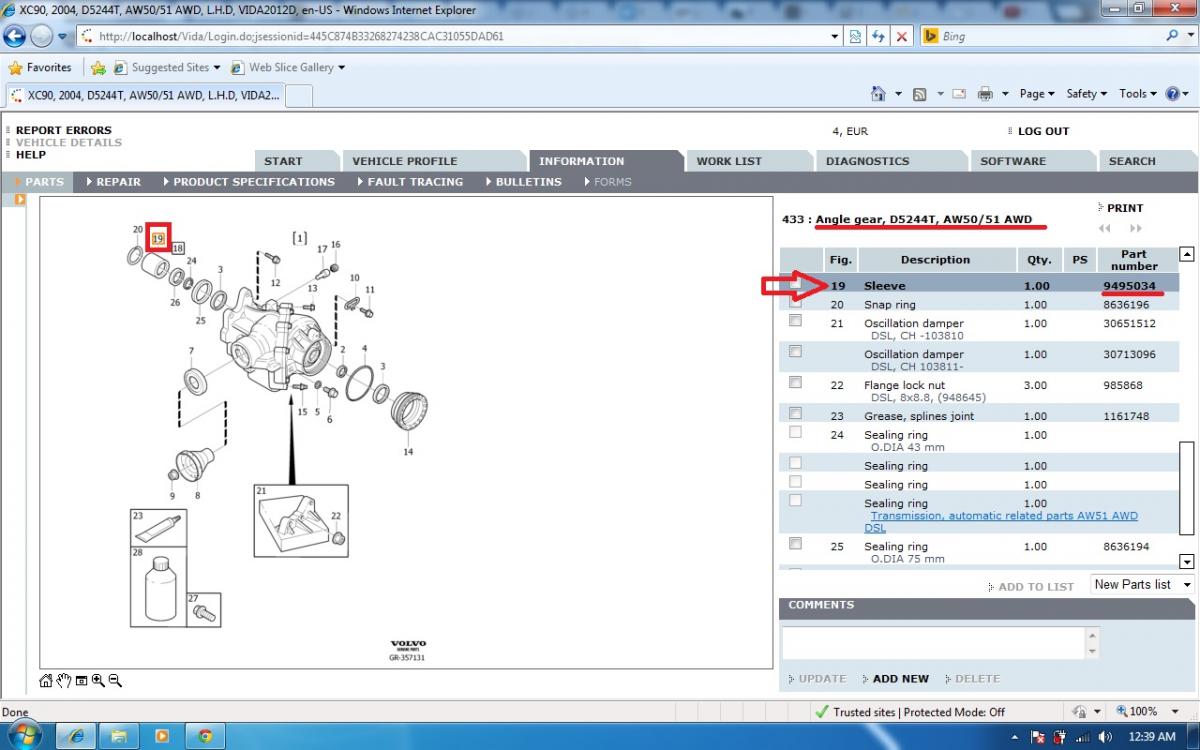The image size is (1200, 750).
Task: Click the HELP link at top left
Action: click(31, 155)
